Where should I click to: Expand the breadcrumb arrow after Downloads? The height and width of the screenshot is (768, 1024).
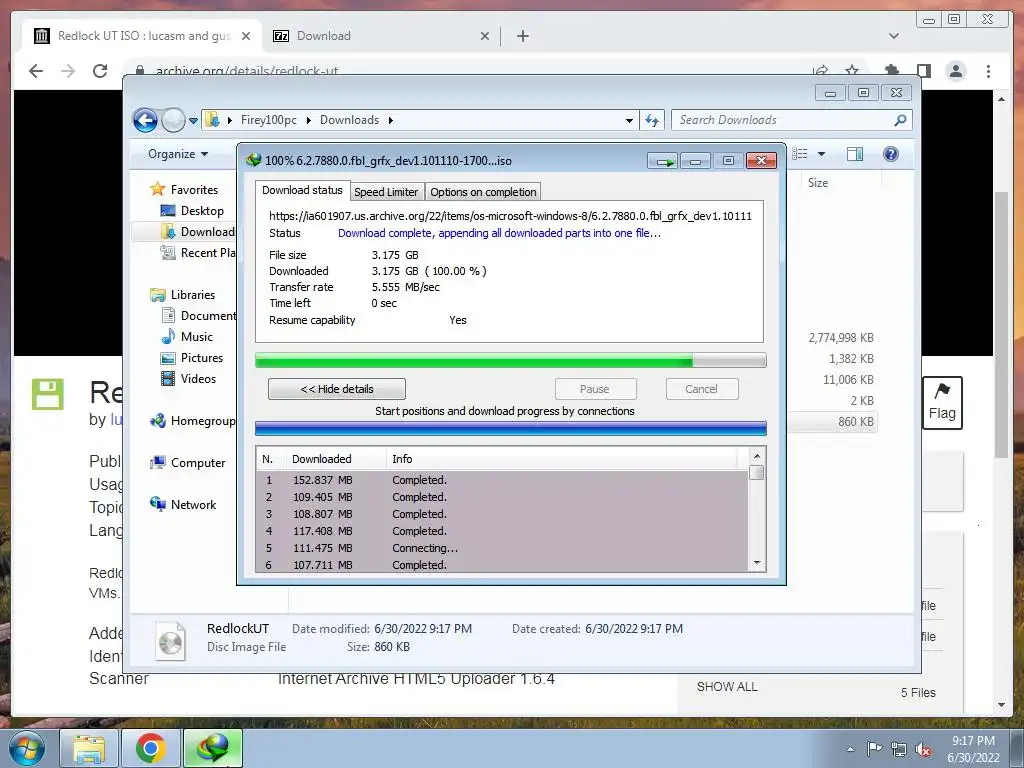tap(391, 120)
